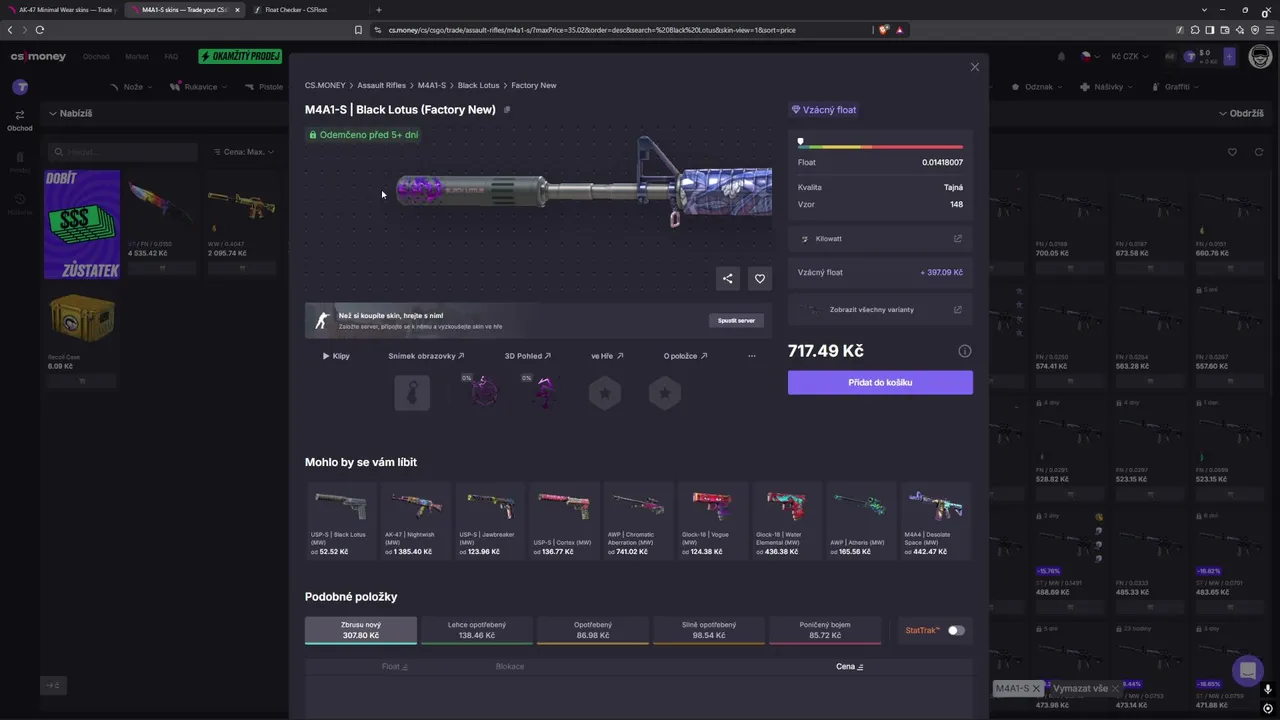The height and width of the screenshot is (720, 1280).
Task: Click the second empty star sticker slot
Action: click(665, 393)
